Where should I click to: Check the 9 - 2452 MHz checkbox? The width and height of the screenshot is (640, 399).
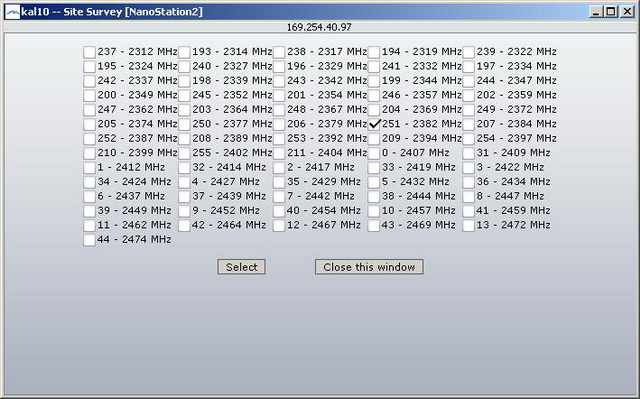pyautogui.click(x=184, y=211)
